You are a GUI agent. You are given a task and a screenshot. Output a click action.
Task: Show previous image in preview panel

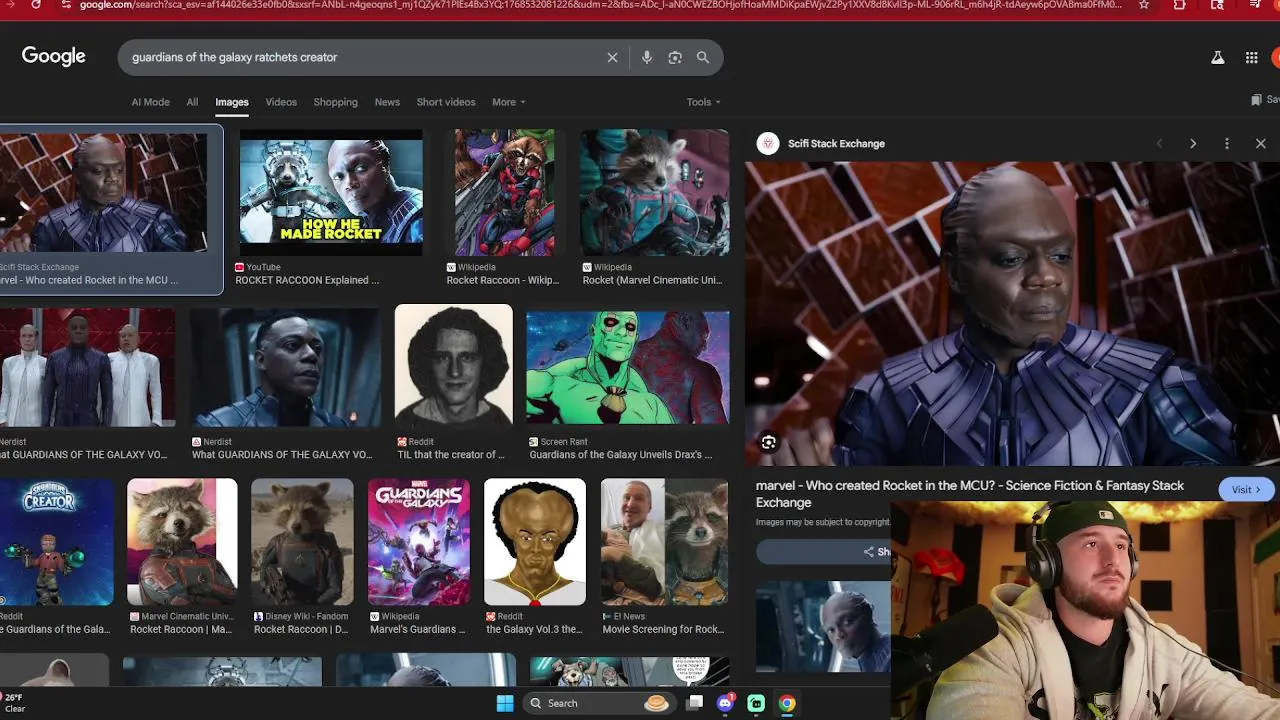(x=1160, y=144)
